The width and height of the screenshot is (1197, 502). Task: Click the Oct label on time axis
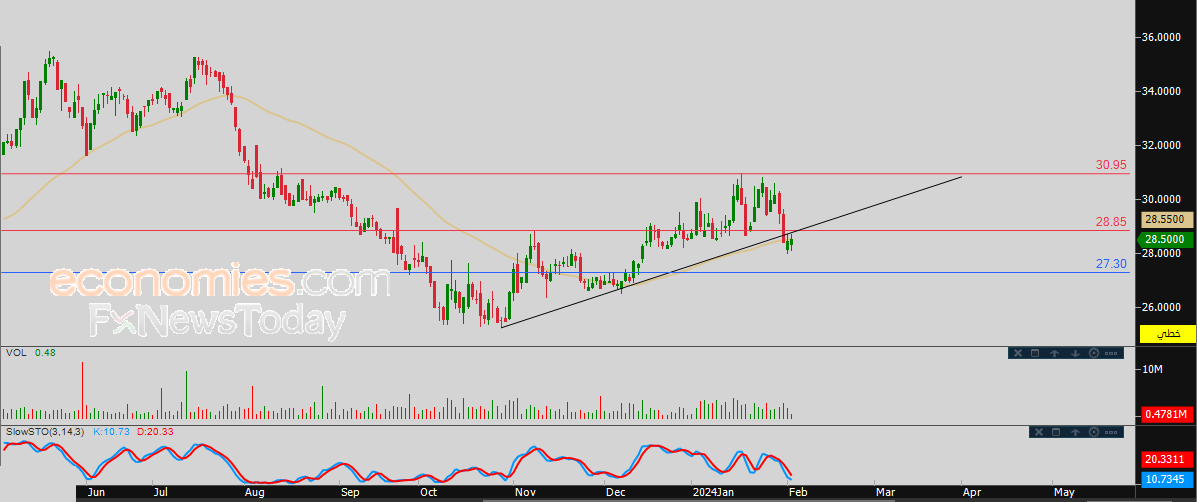tap(428, 494)
